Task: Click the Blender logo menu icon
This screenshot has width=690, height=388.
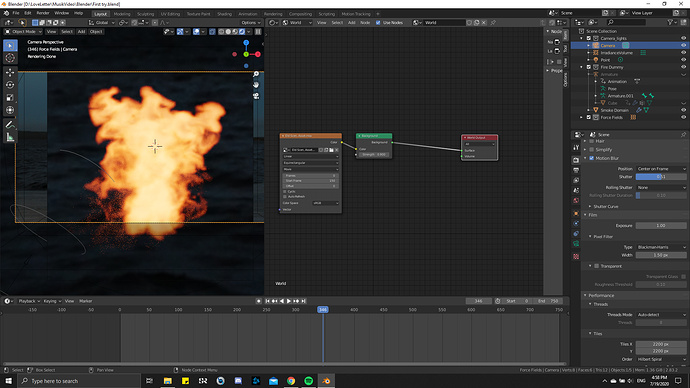Action: pyautogui.click(x=6, y=13)
